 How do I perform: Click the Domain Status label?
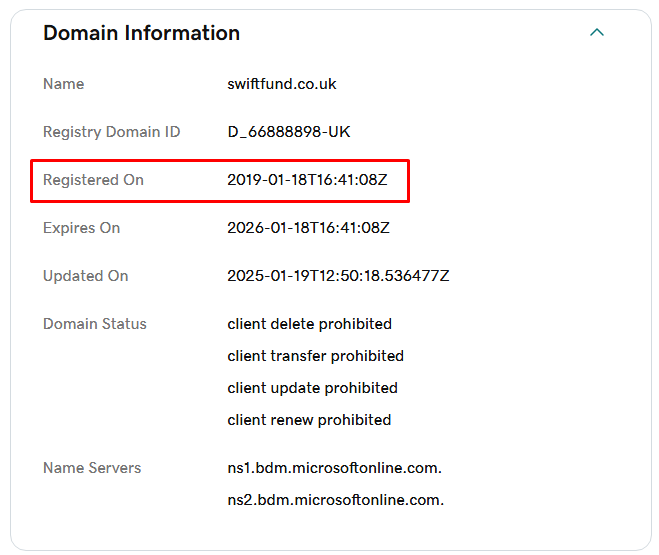click(x=95, y=324)
